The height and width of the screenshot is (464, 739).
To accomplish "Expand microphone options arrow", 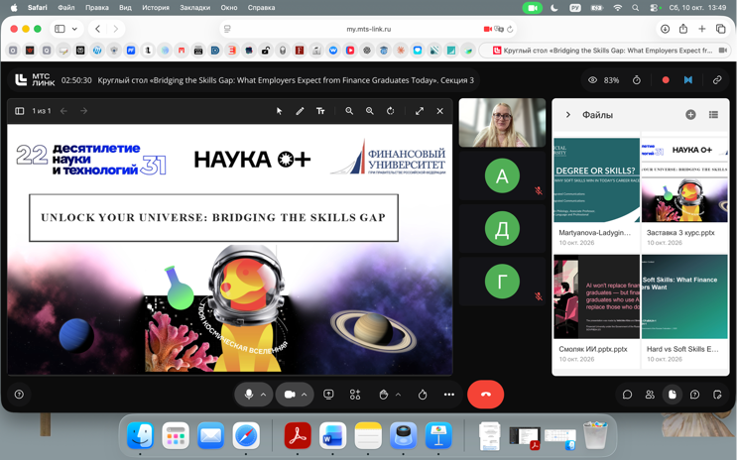I will (x=263, y=395).
